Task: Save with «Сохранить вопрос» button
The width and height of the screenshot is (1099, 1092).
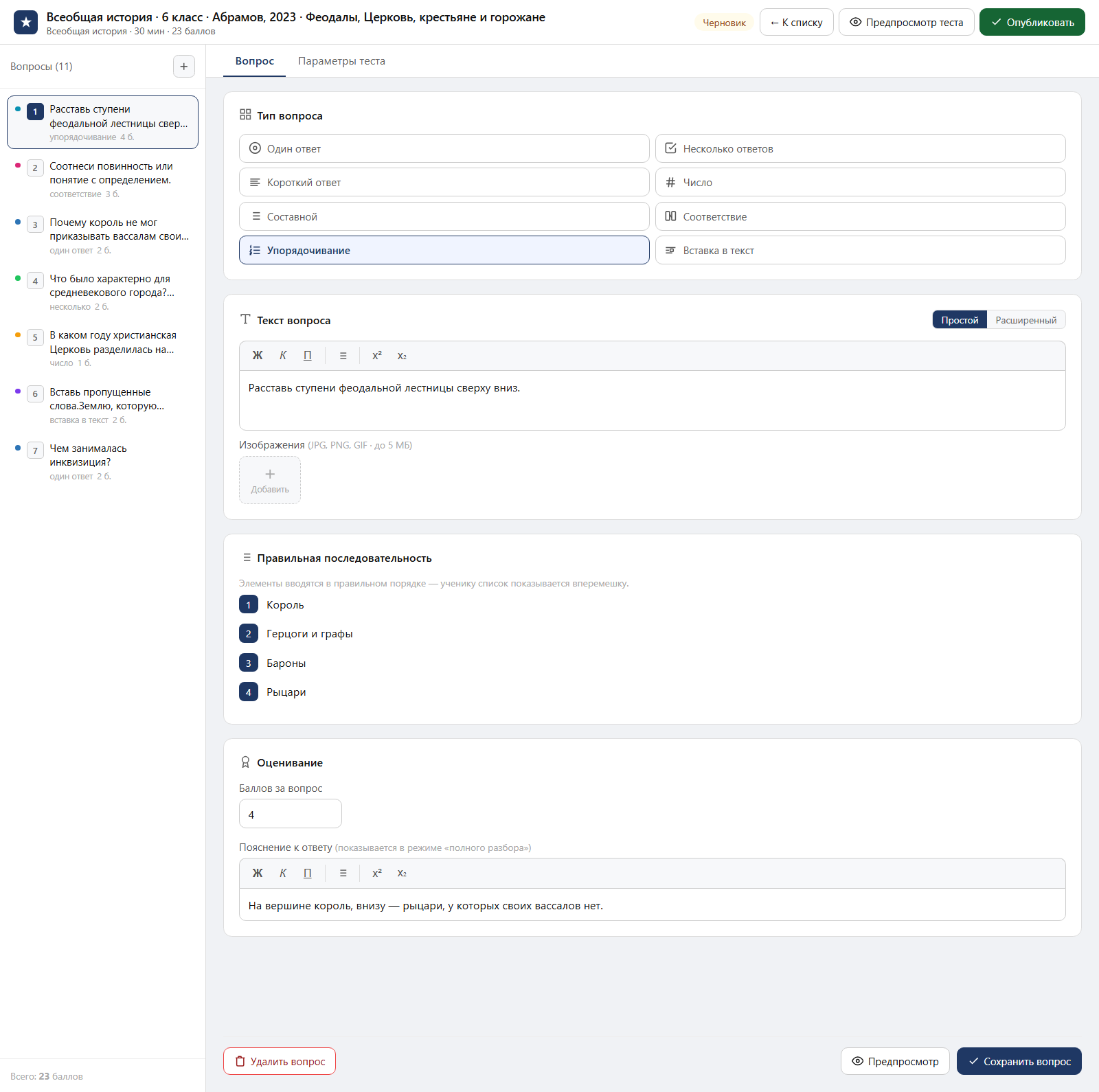Action: (1019, 1061)
